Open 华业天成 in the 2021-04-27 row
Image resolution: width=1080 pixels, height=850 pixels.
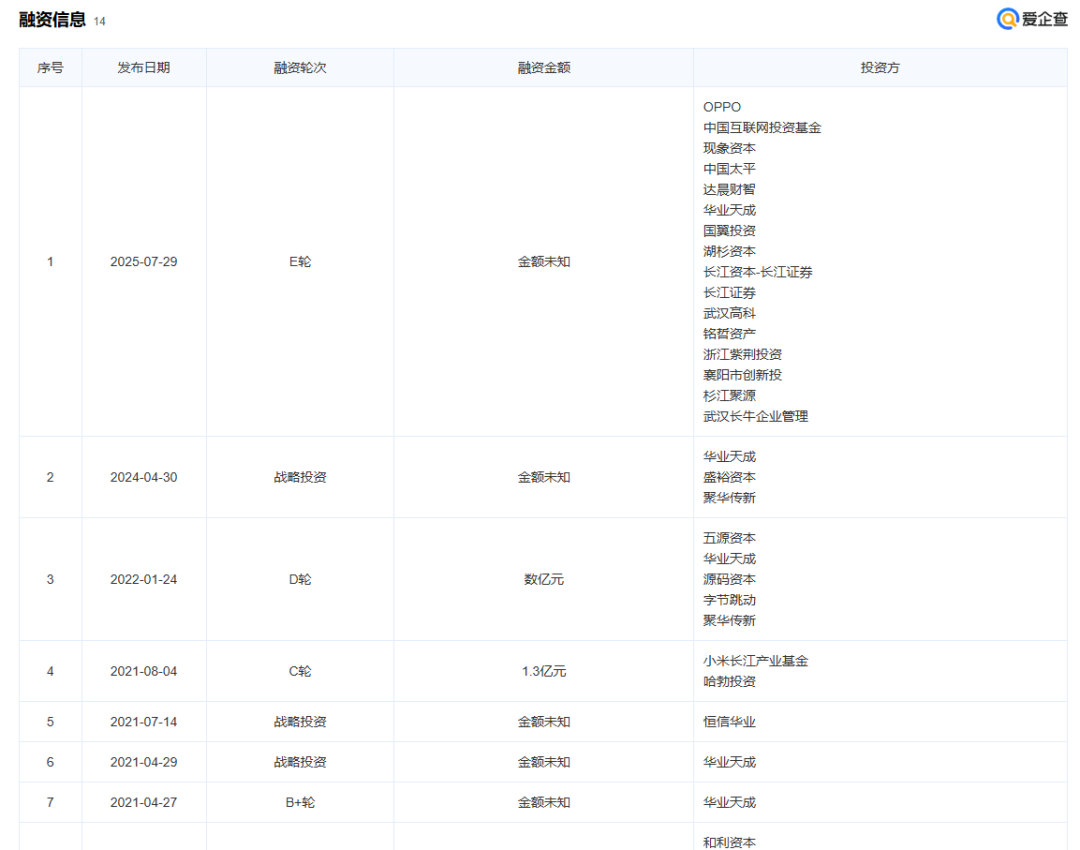pyautogui.click(x=729, y=802)
